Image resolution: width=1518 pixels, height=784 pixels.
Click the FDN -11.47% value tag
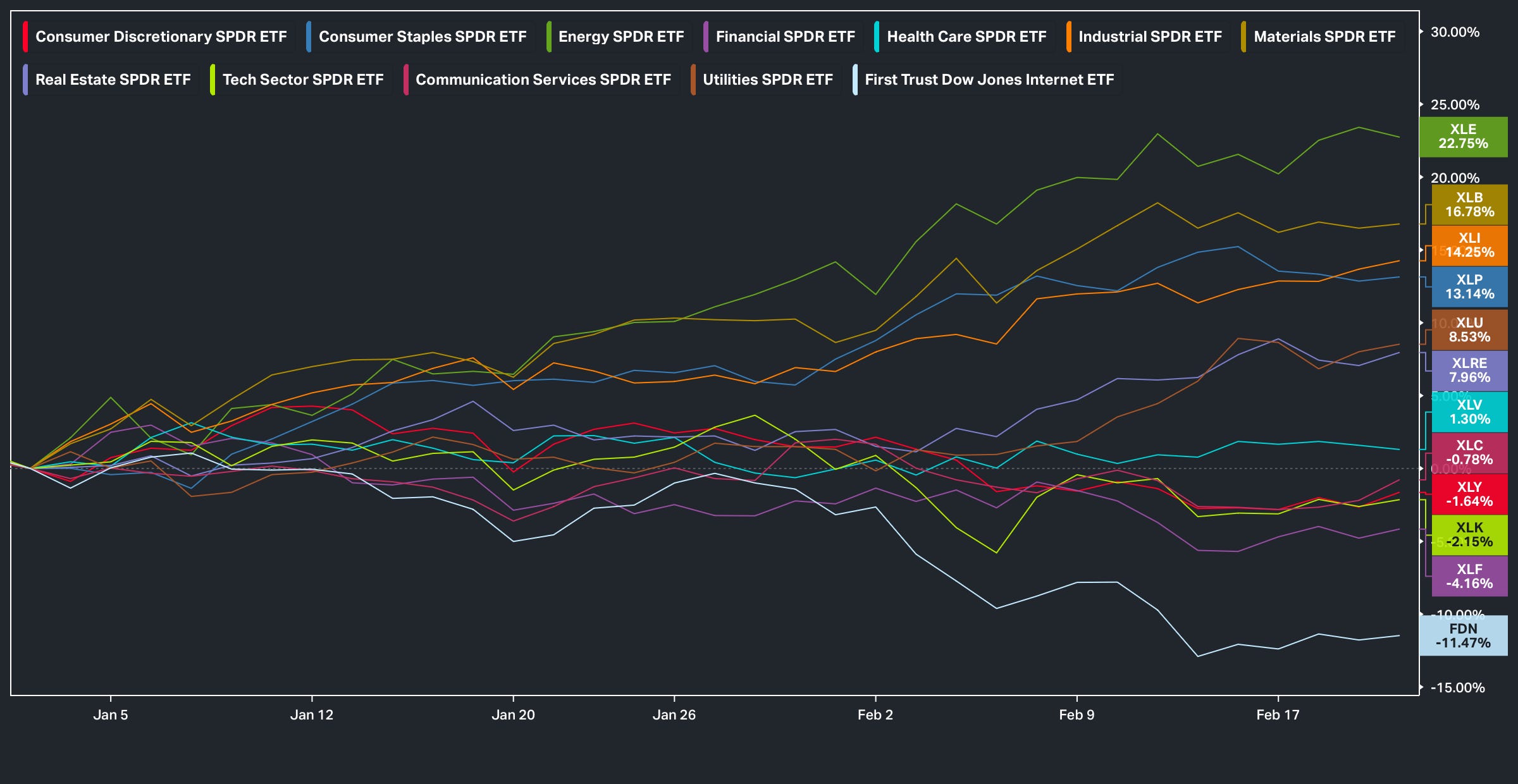(x=1463, y=635)
